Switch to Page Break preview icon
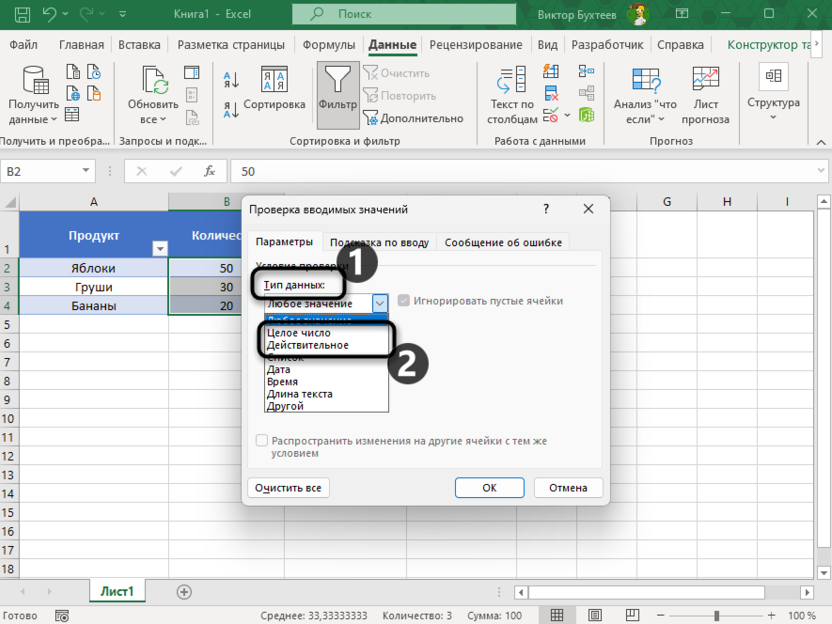832x624 pixels. 632,616
